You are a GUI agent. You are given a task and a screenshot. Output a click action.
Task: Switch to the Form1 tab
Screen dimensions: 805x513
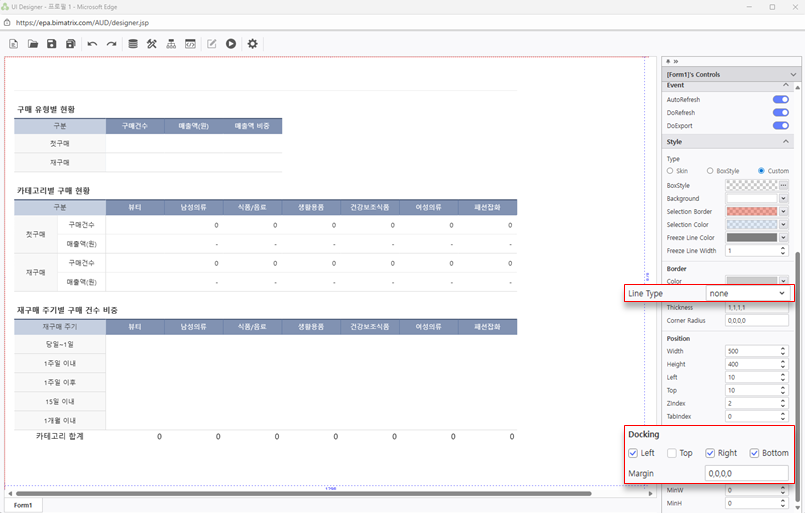(22, 505)
